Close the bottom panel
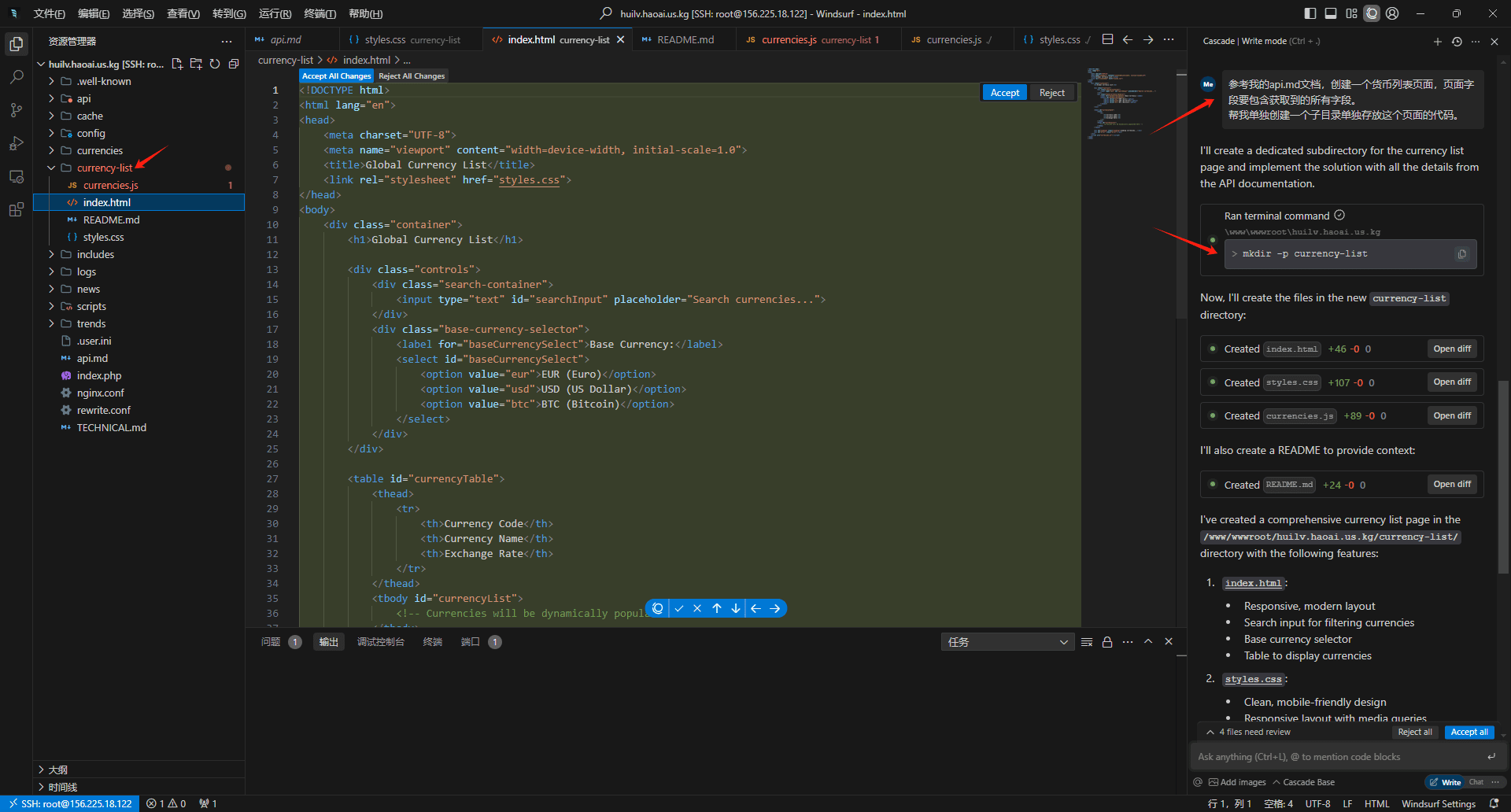1511x812 pixels. (1169, 642)
